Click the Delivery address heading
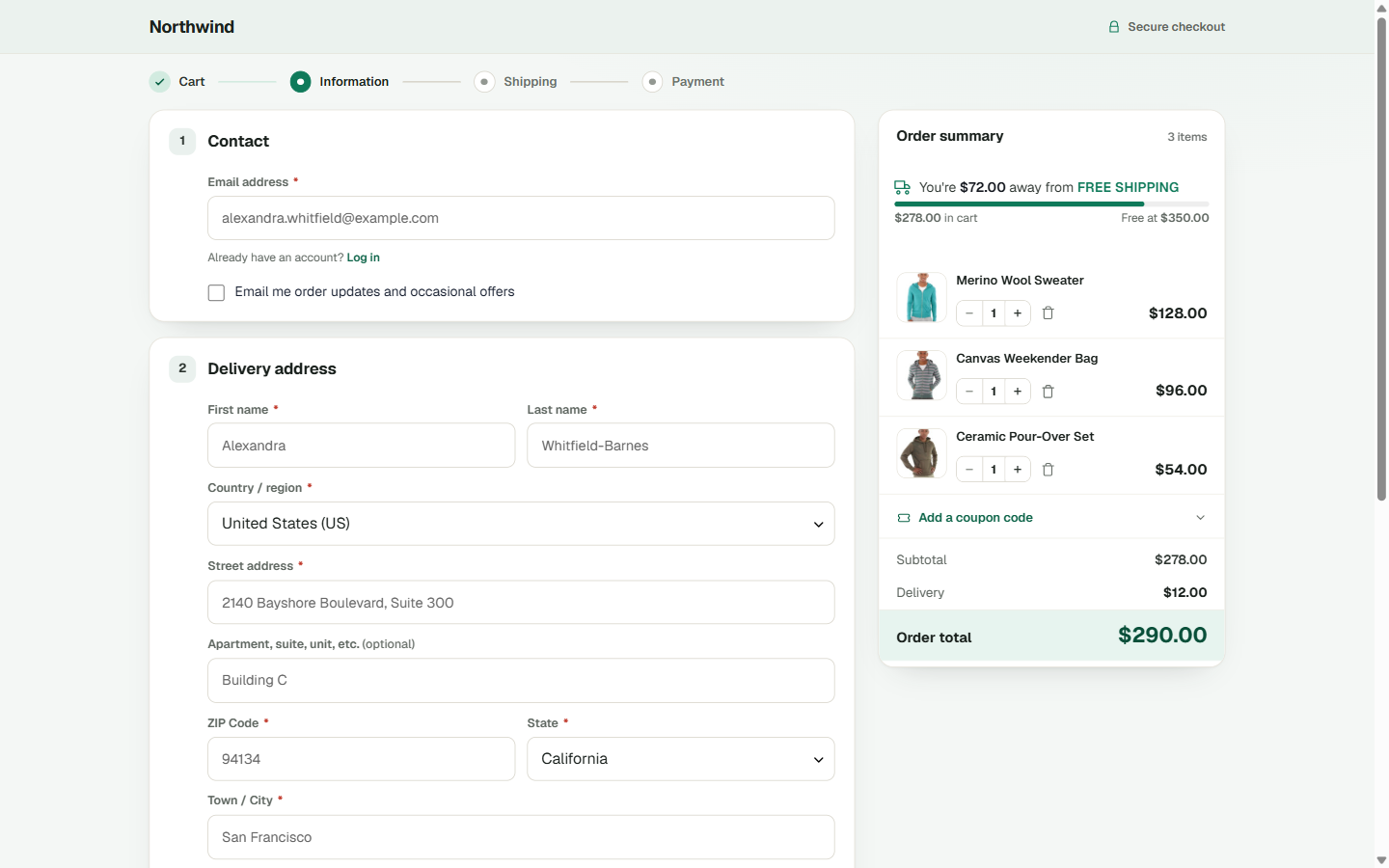The image size is (1389, 868). [272, 369]
